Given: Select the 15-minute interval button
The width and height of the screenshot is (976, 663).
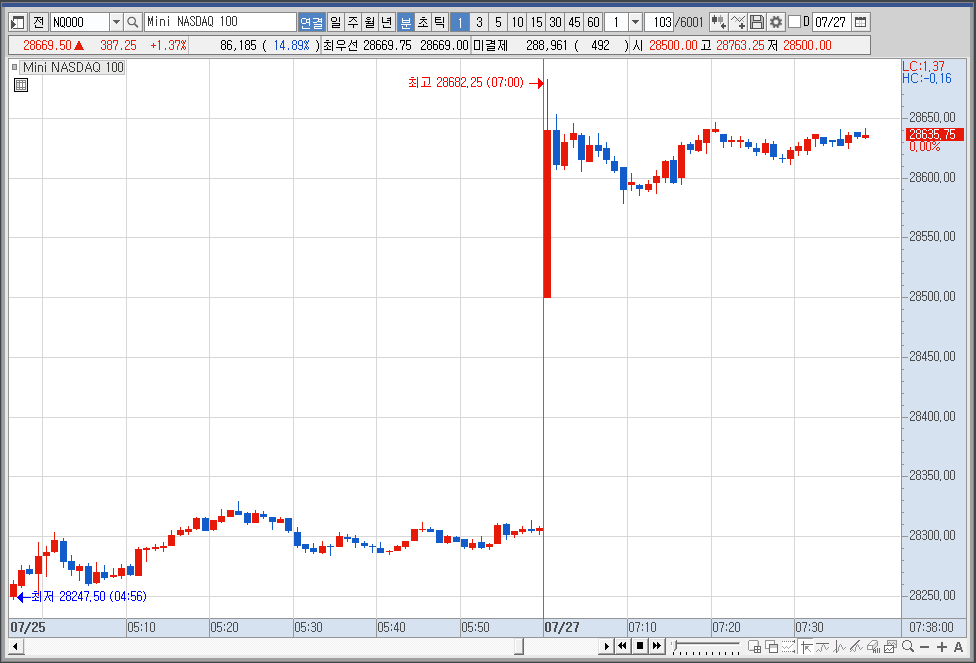Looking at the screenshot, I should 536,22.
